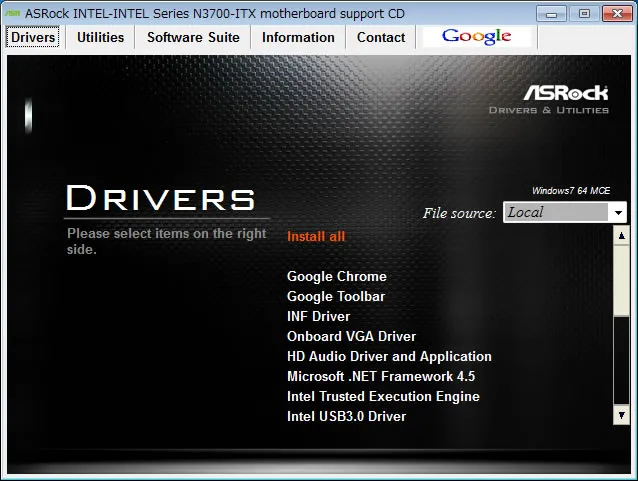The image size is (638, 481).
Task: Minimize the support CD window
Action: click(x=551, y=14)
